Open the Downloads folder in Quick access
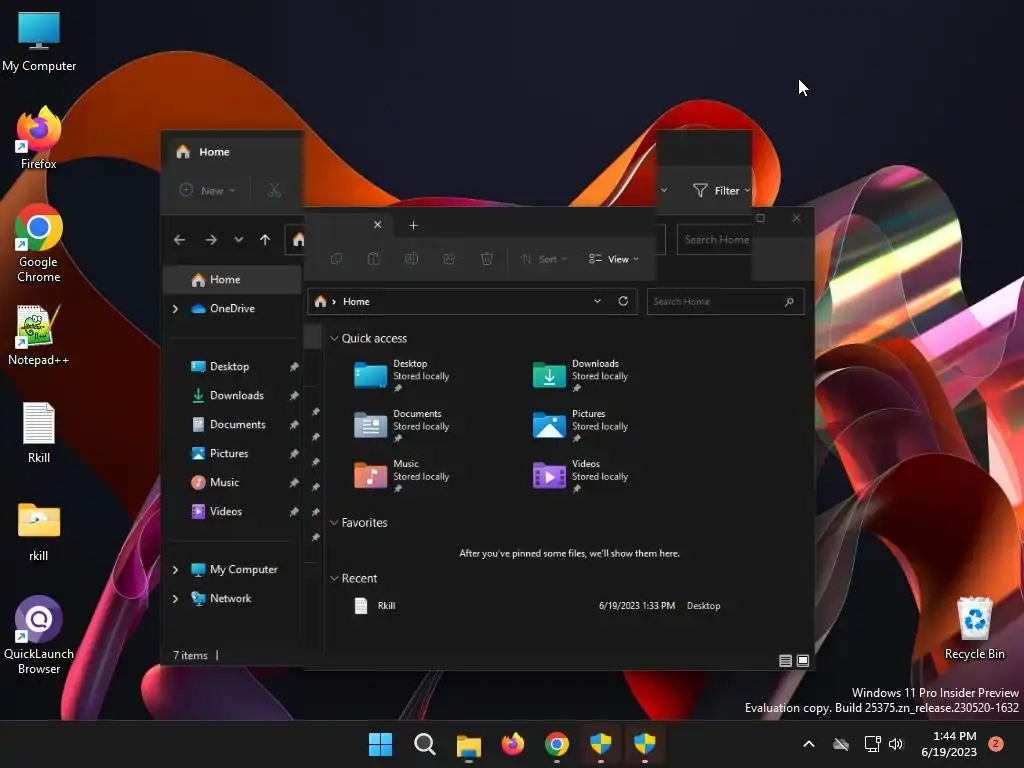This screenshot has height=768, width=1024. (581, 375)
